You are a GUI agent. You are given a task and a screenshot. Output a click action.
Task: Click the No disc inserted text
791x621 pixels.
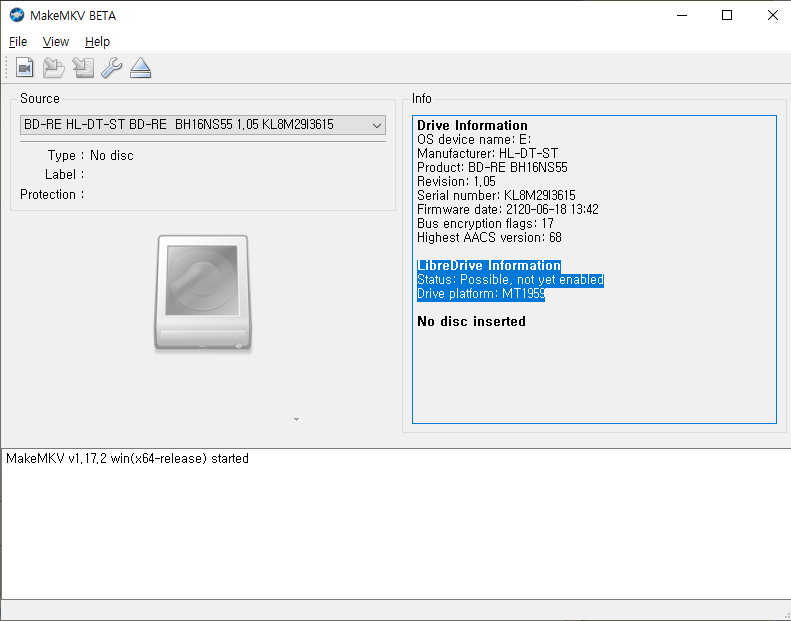471,321
